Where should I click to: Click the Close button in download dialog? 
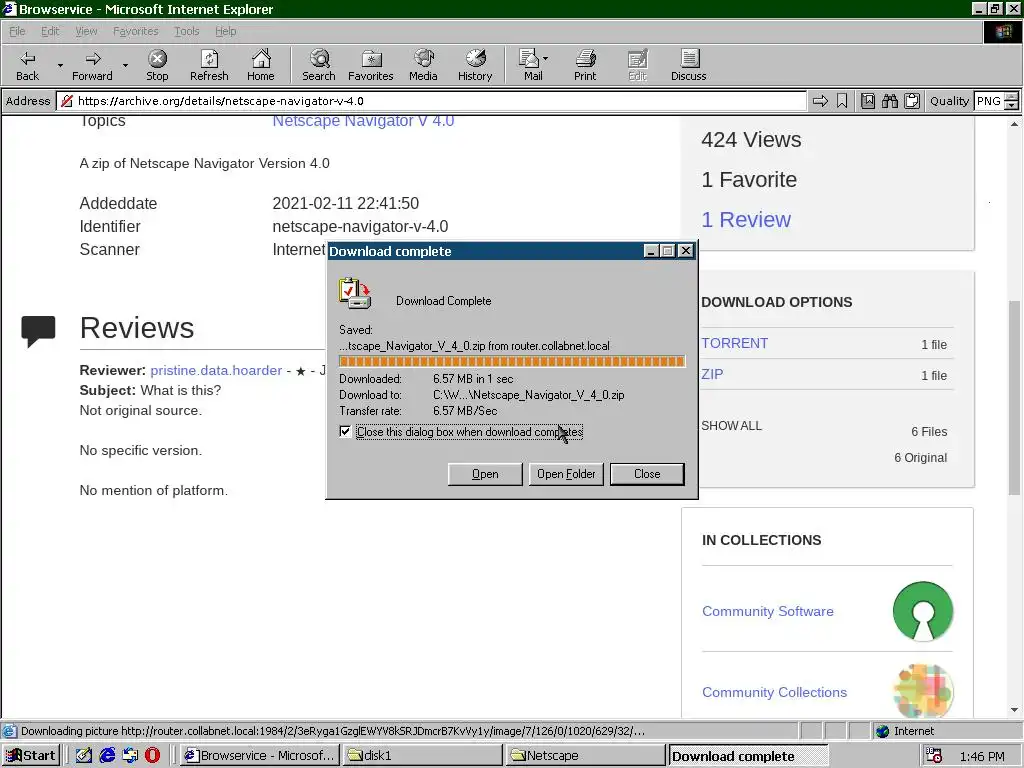click(647, 474)
